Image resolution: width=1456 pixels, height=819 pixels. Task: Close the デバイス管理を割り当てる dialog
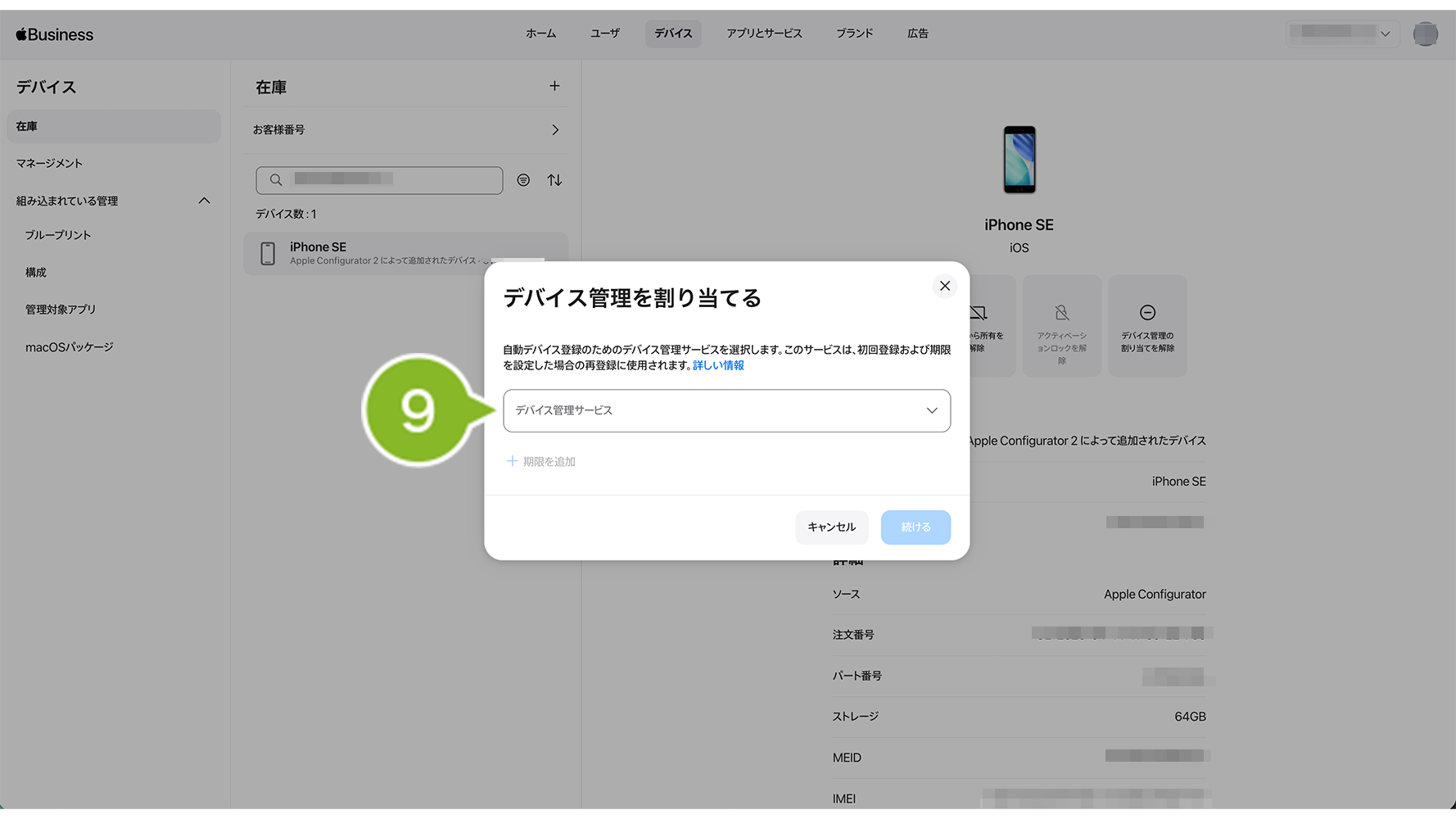[944, 286]
